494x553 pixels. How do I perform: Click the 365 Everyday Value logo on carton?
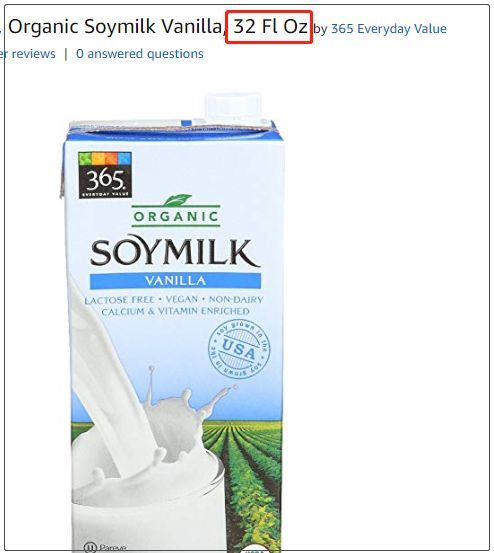(x=105, y=175)
